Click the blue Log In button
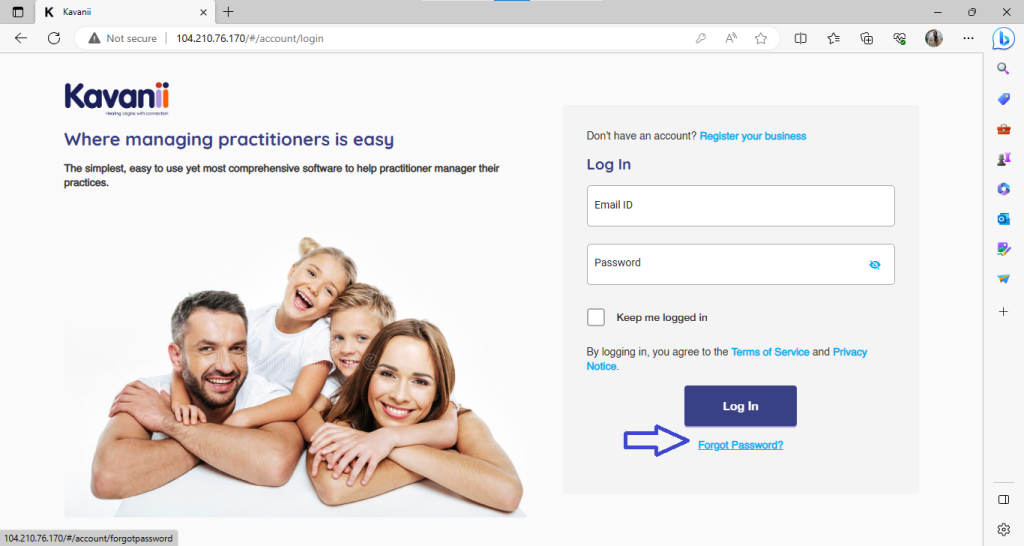This screenshot has height=546, width=1024. click(740, 406)
